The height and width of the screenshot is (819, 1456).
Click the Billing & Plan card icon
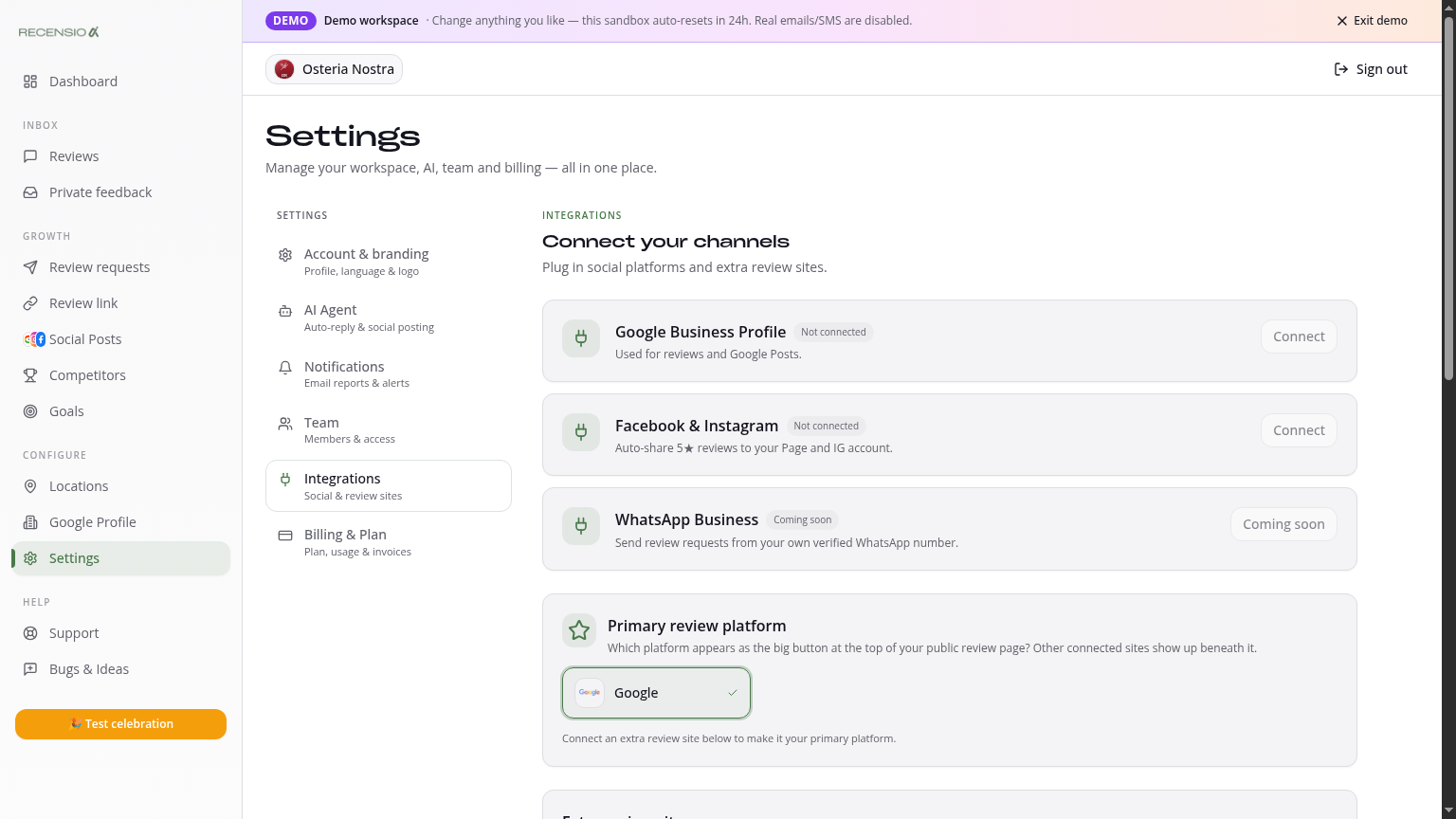click(285, 536)
